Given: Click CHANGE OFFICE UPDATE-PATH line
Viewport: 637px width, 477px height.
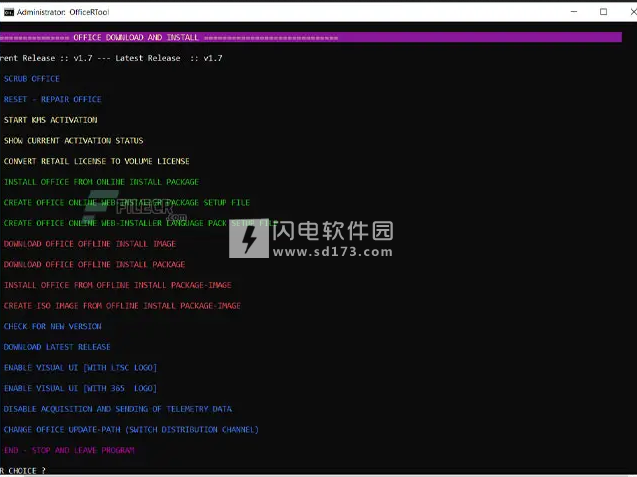Looking at the screenshot, I should tap(131, 430).
